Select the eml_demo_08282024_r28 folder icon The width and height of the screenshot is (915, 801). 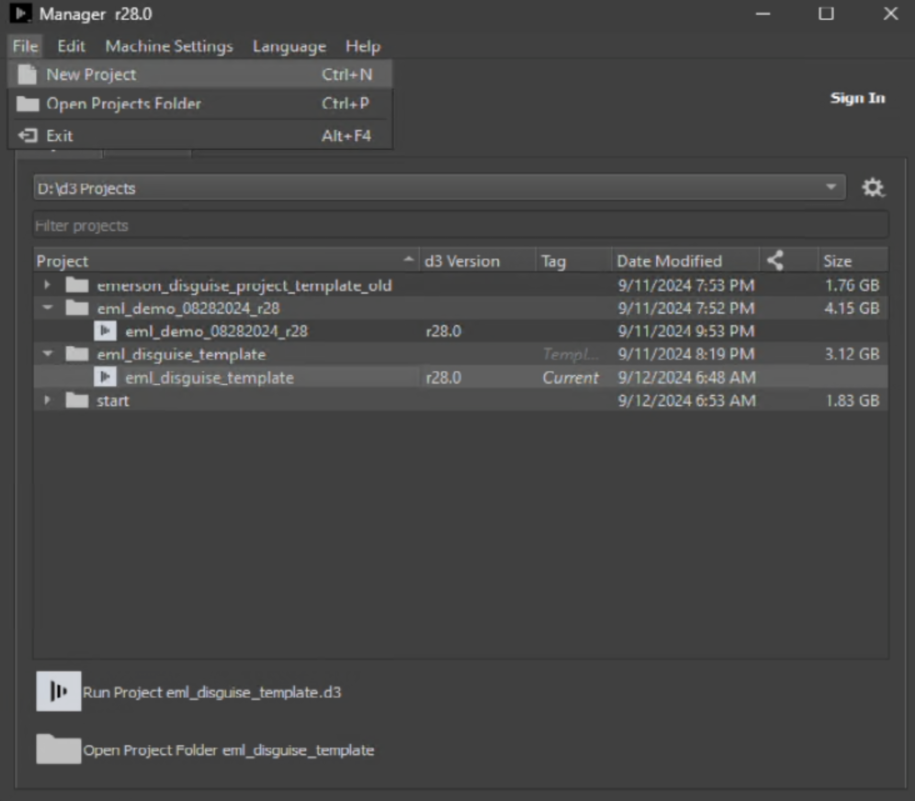click(77, 307)
